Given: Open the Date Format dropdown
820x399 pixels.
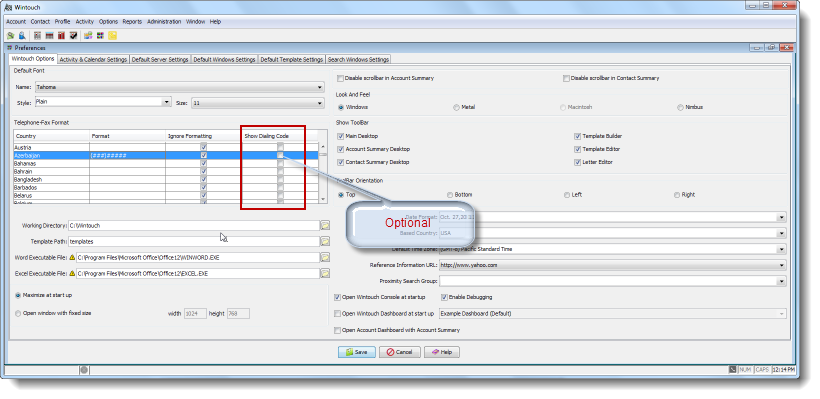Looking at the screenshot, I should (x=781, y=217).
